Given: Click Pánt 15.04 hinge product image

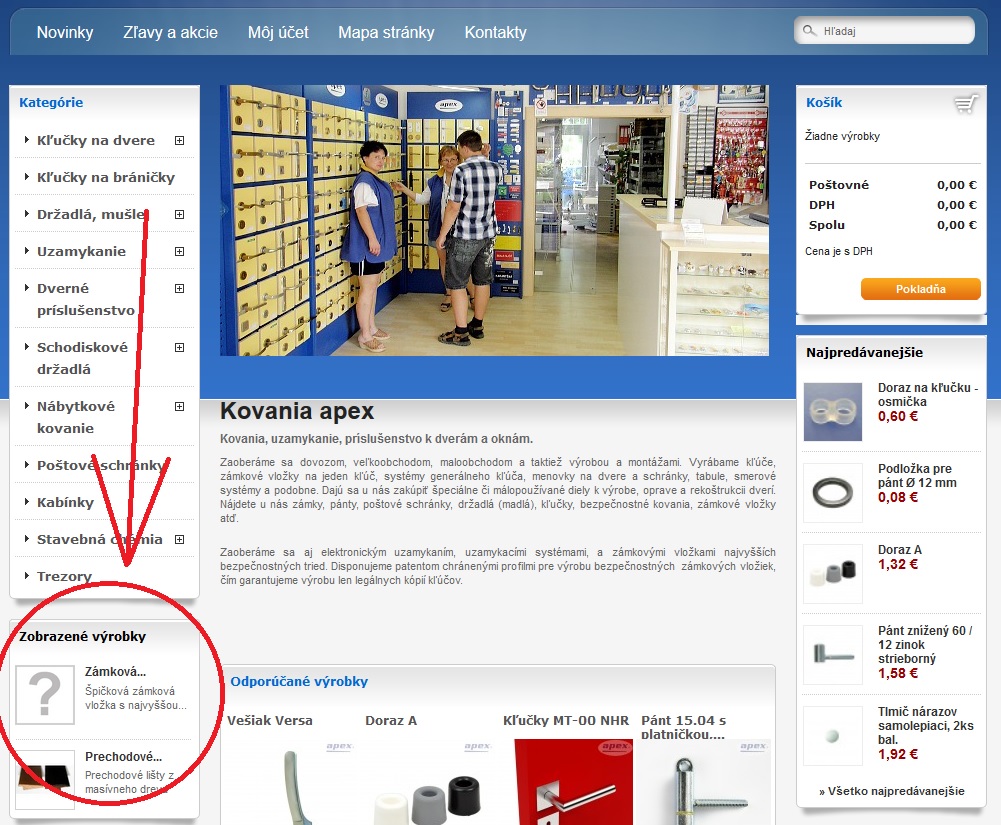Looking at the screenshot, I should pos(705,782).
